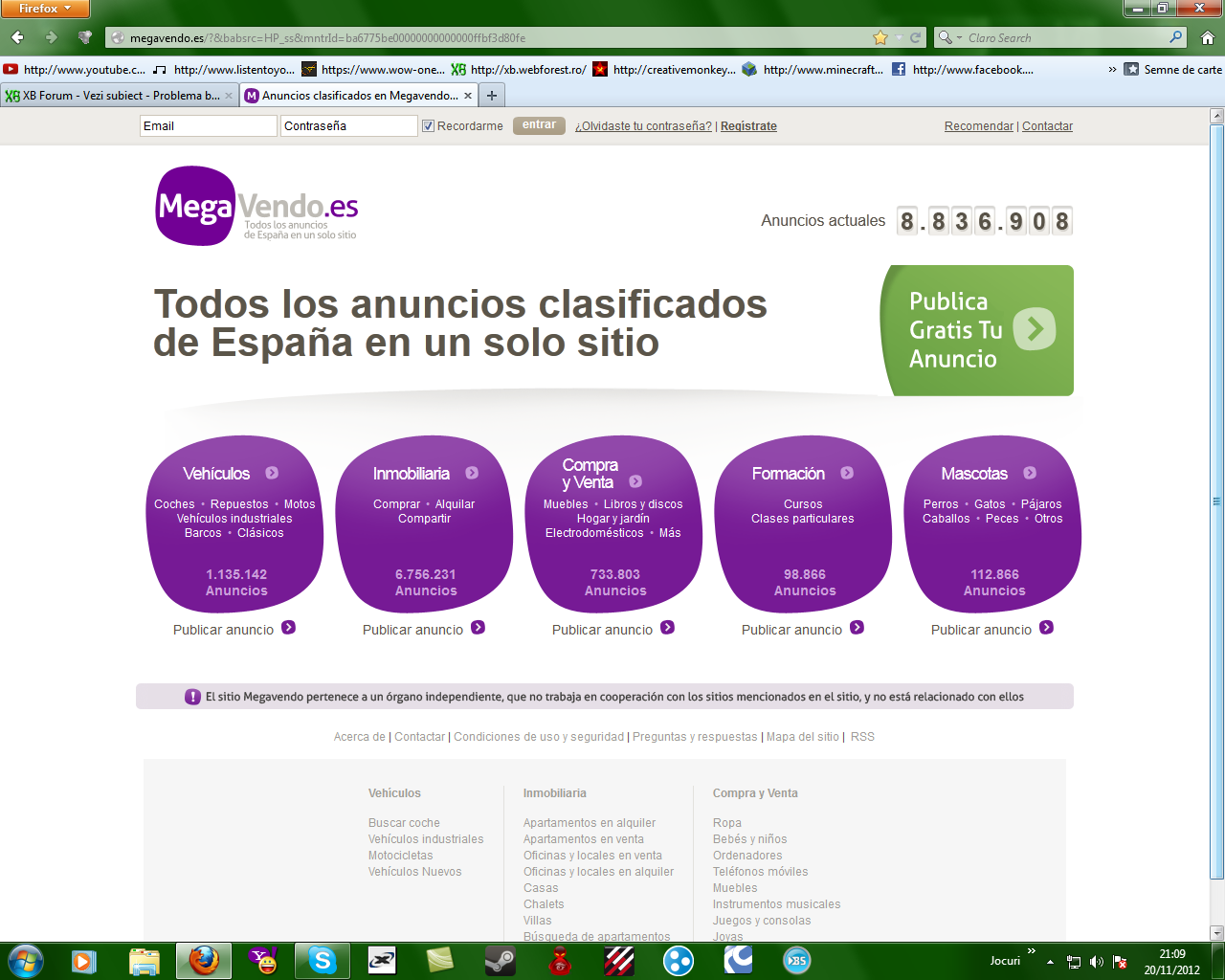Open the Gatos link under Mascotas
1225x980 pixels.
990,504
